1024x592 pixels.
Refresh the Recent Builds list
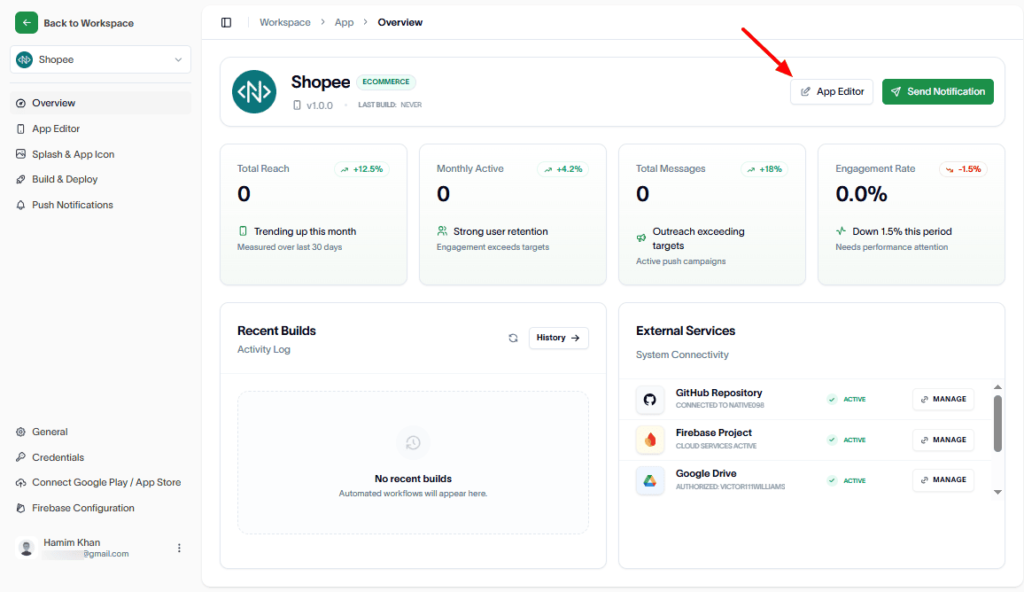[x=513, y=338]
